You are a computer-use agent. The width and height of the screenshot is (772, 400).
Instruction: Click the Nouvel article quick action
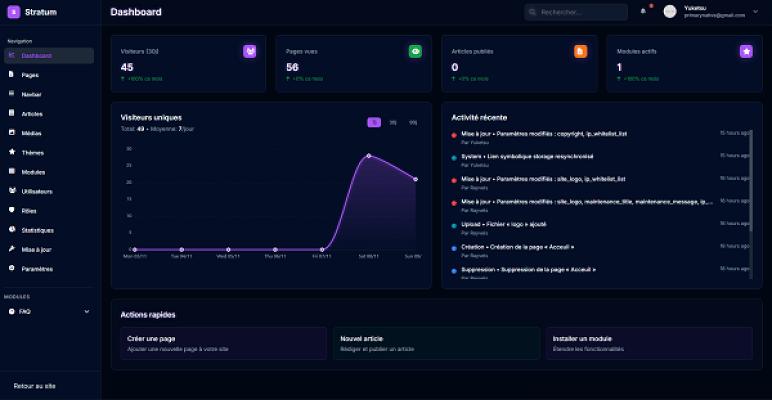436,343
